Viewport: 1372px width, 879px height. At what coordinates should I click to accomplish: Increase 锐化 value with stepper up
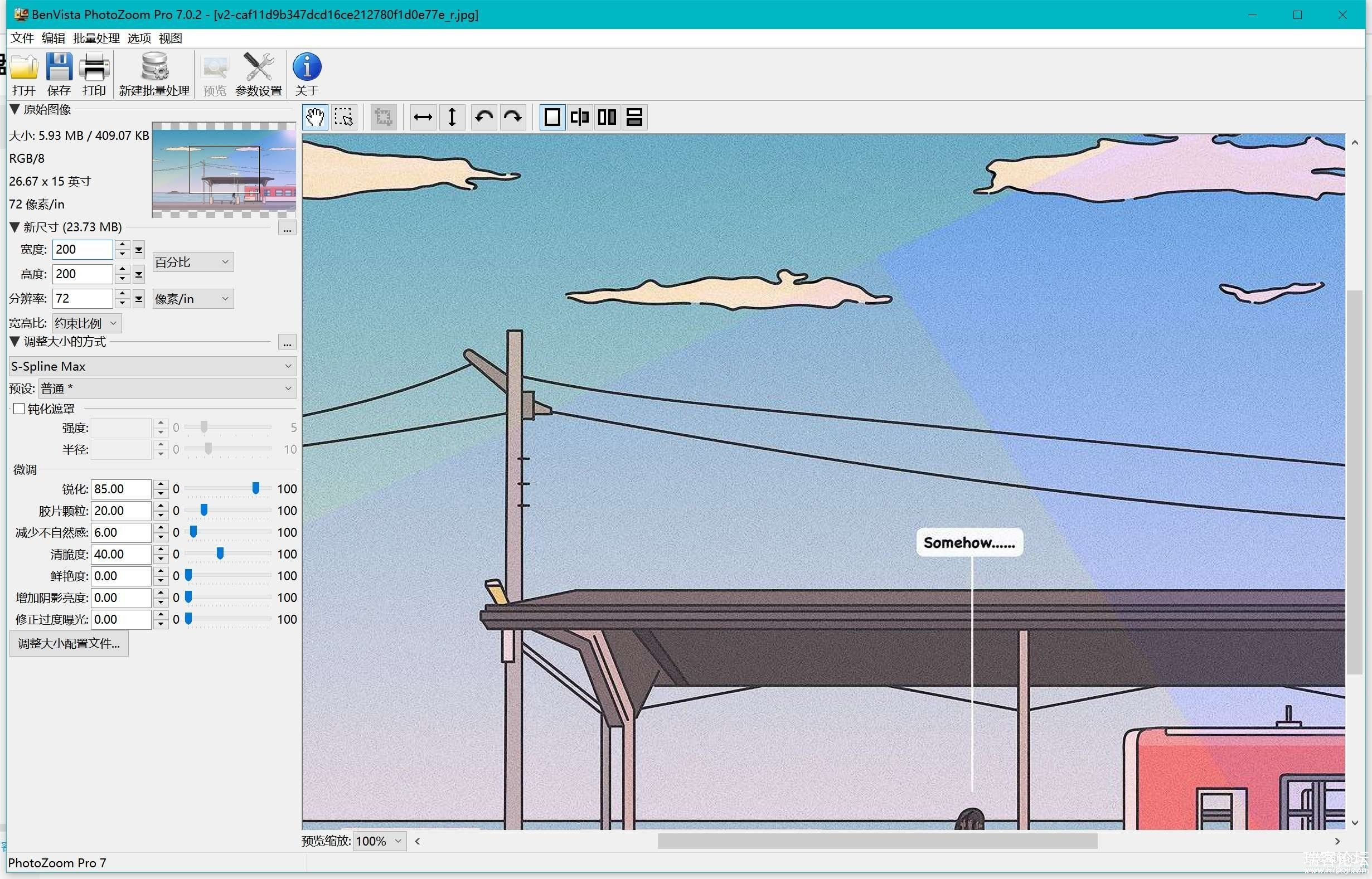tap(161, 484)
